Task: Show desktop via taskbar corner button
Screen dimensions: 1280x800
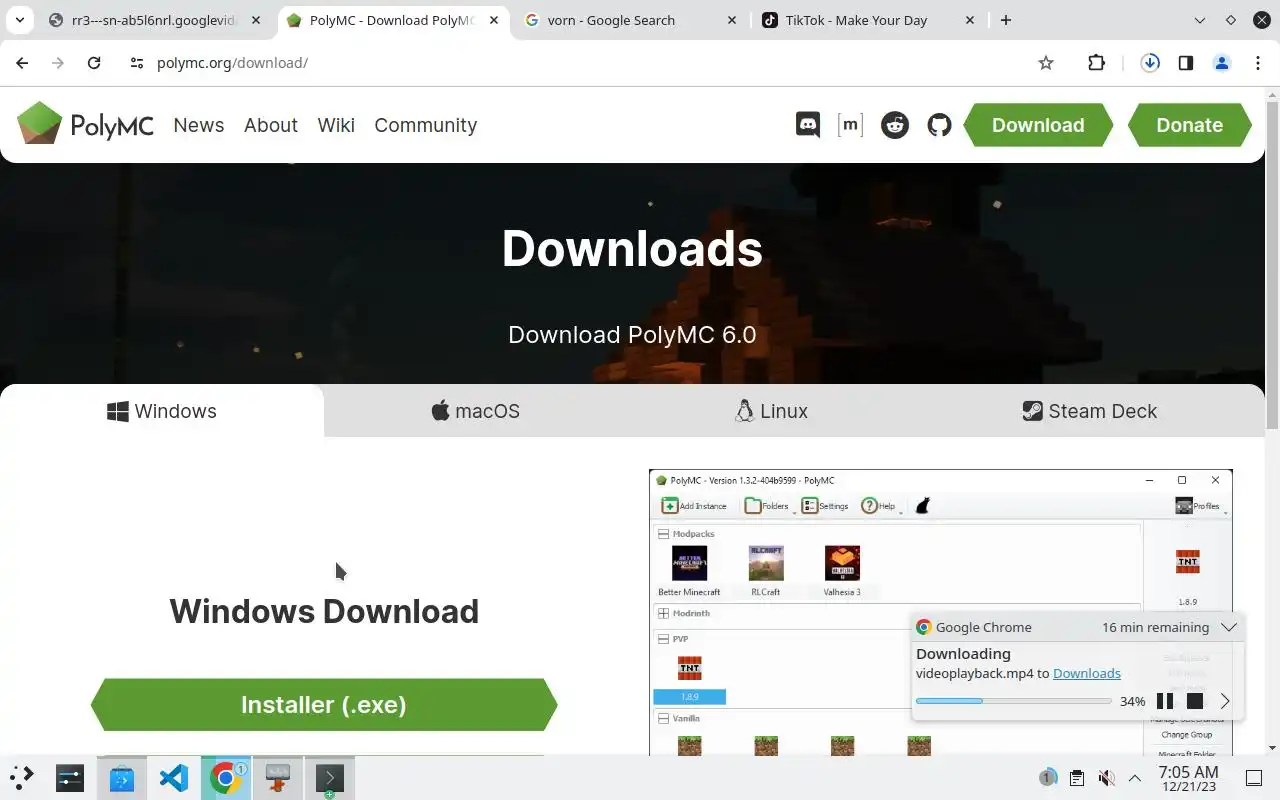Action: [x=1254, y=778]
